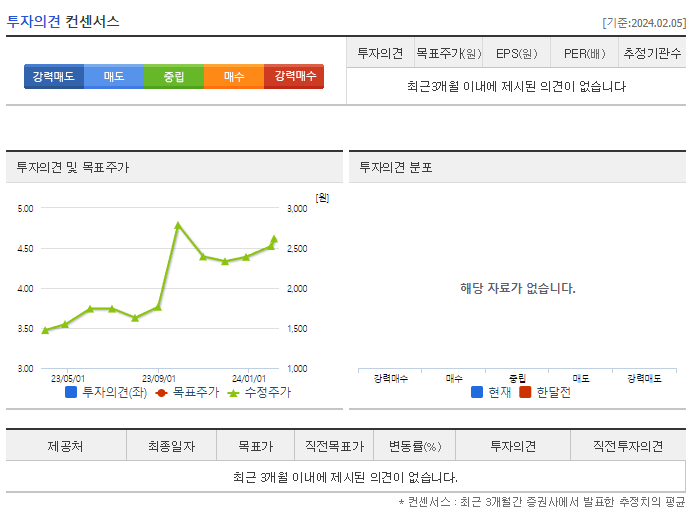Click the 23/05/01 x-axis label
This screenshot has width=696, height=525.
point(67,379)
